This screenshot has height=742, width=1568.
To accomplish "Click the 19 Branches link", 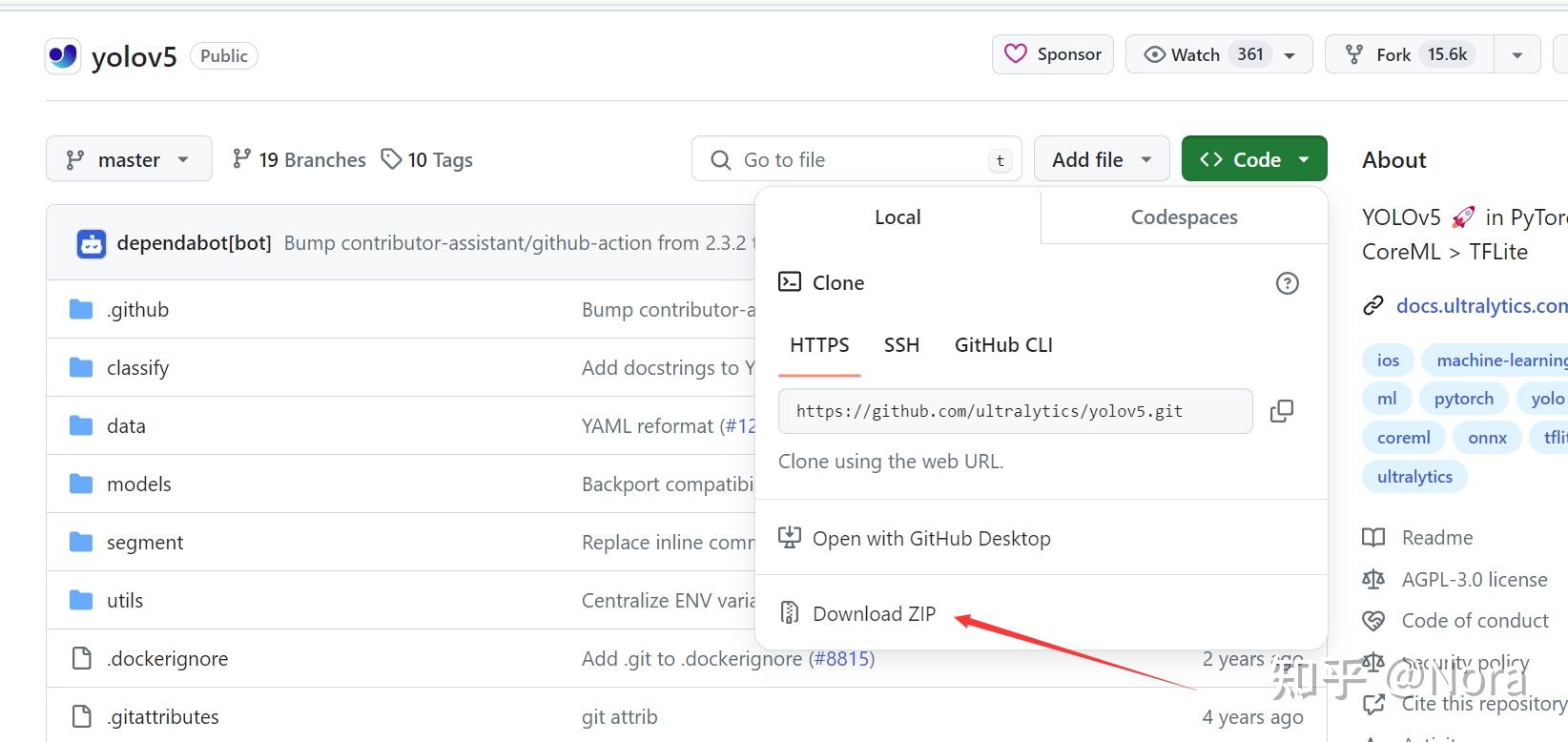I will (x=299, y=159).
